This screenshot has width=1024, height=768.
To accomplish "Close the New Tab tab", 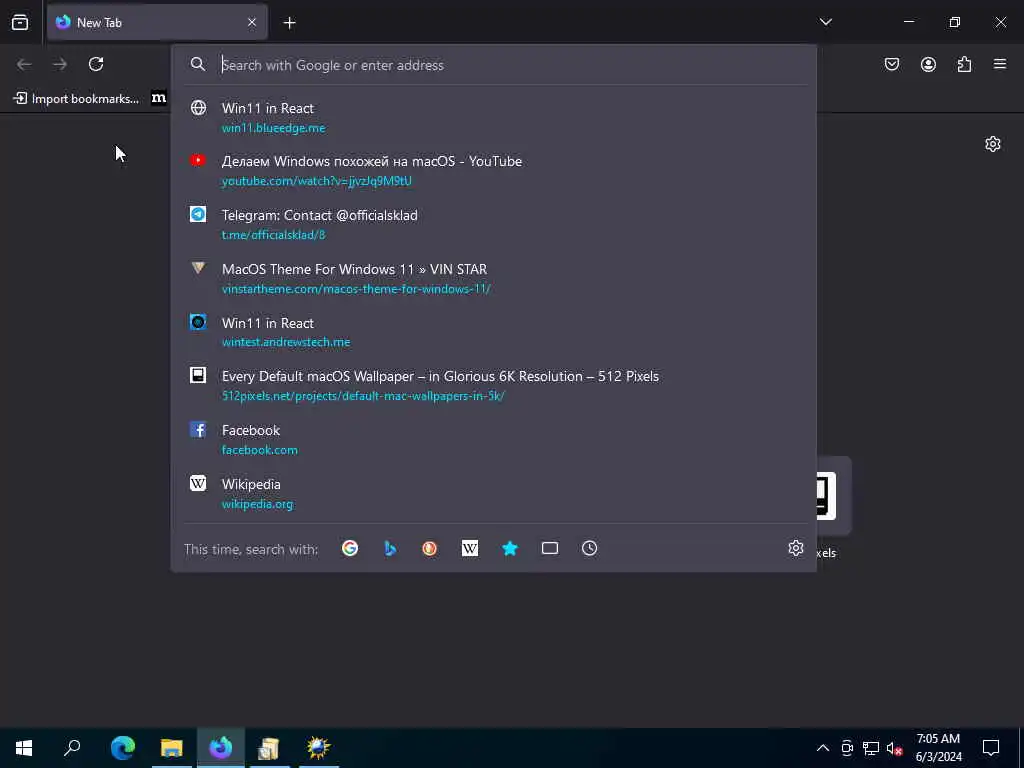I will [x=252, y=22].
